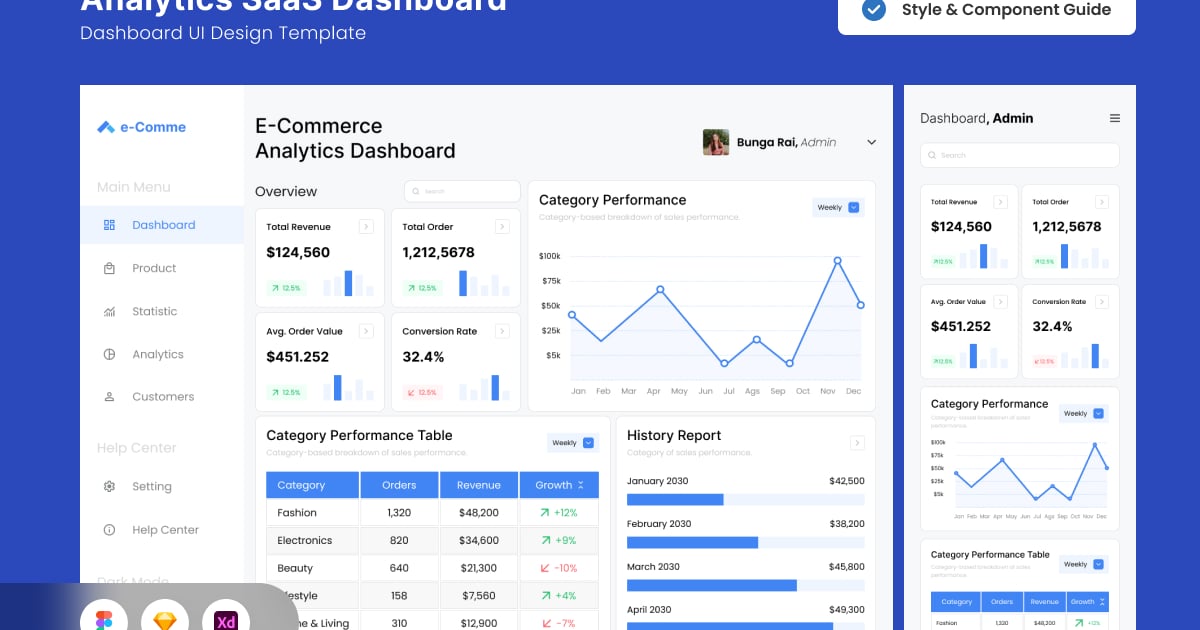Expand the Bunga Rai profile dropdown
The image size is (1200, 630).
click(x=871, y=142)
